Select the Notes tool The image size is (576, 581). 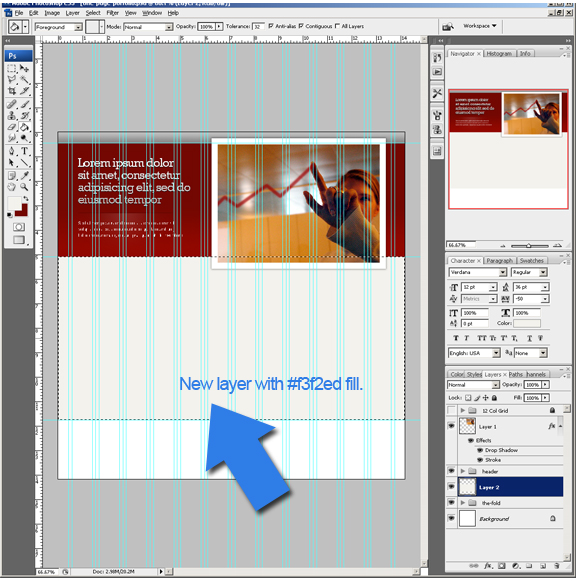pyautogui.click(x=12, y=176)
